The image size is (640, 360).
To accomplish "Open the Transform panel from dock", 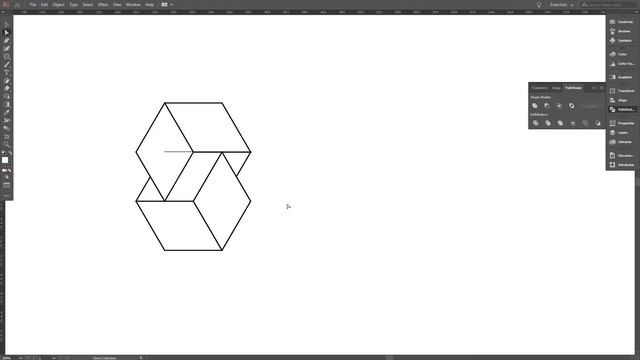I will [x=621, y=91].
